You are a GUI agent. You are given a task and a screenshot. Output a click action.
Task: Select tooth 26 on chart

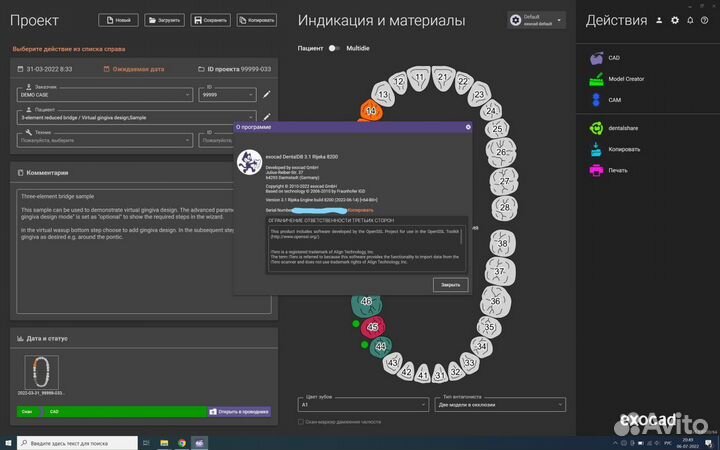(x=501, y=152)
